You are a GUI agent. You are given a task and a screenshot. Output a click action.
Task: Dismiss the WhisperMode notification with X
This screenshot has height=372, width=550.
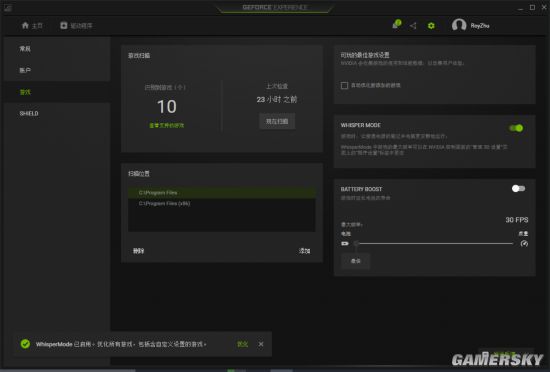tap(261, 344)
